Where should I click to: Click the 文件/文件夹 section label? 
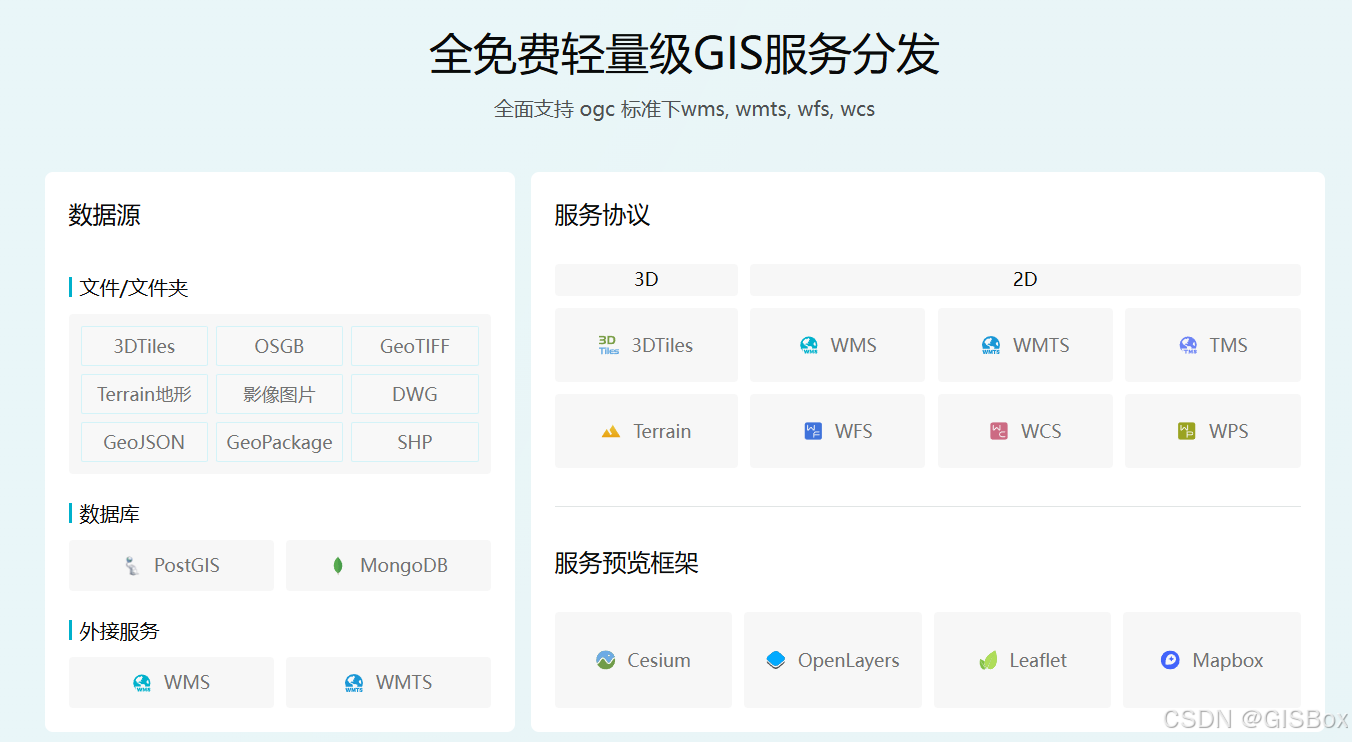[134, 288]
